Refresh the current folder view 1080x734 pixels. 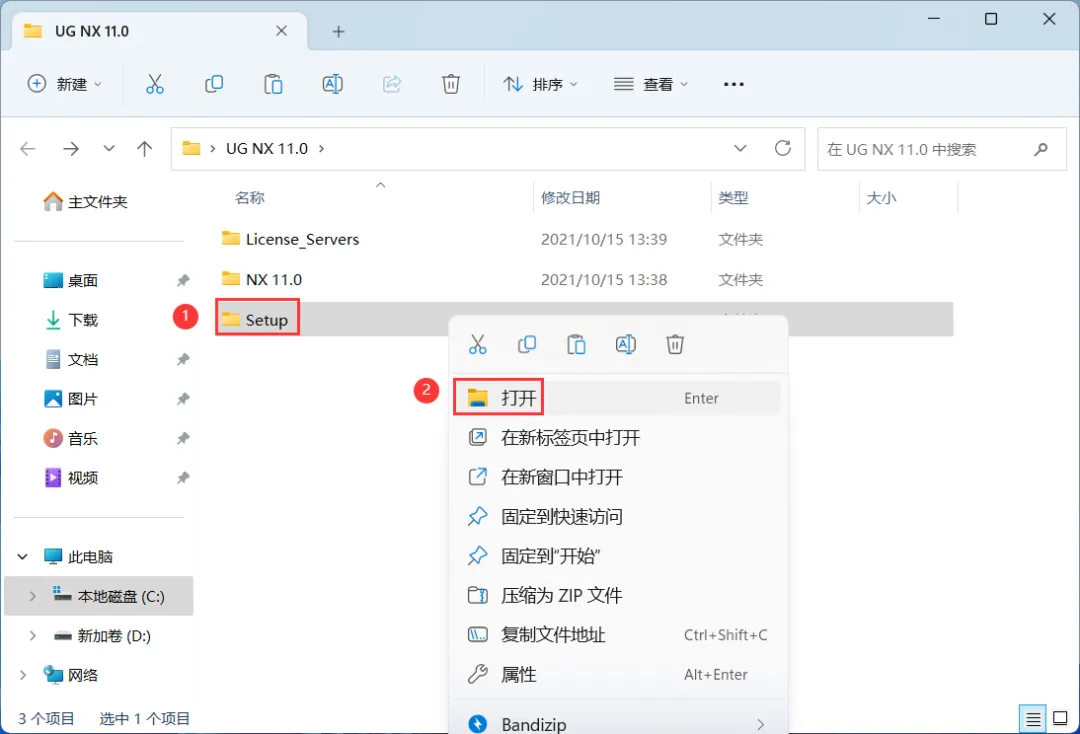[783, 148]
